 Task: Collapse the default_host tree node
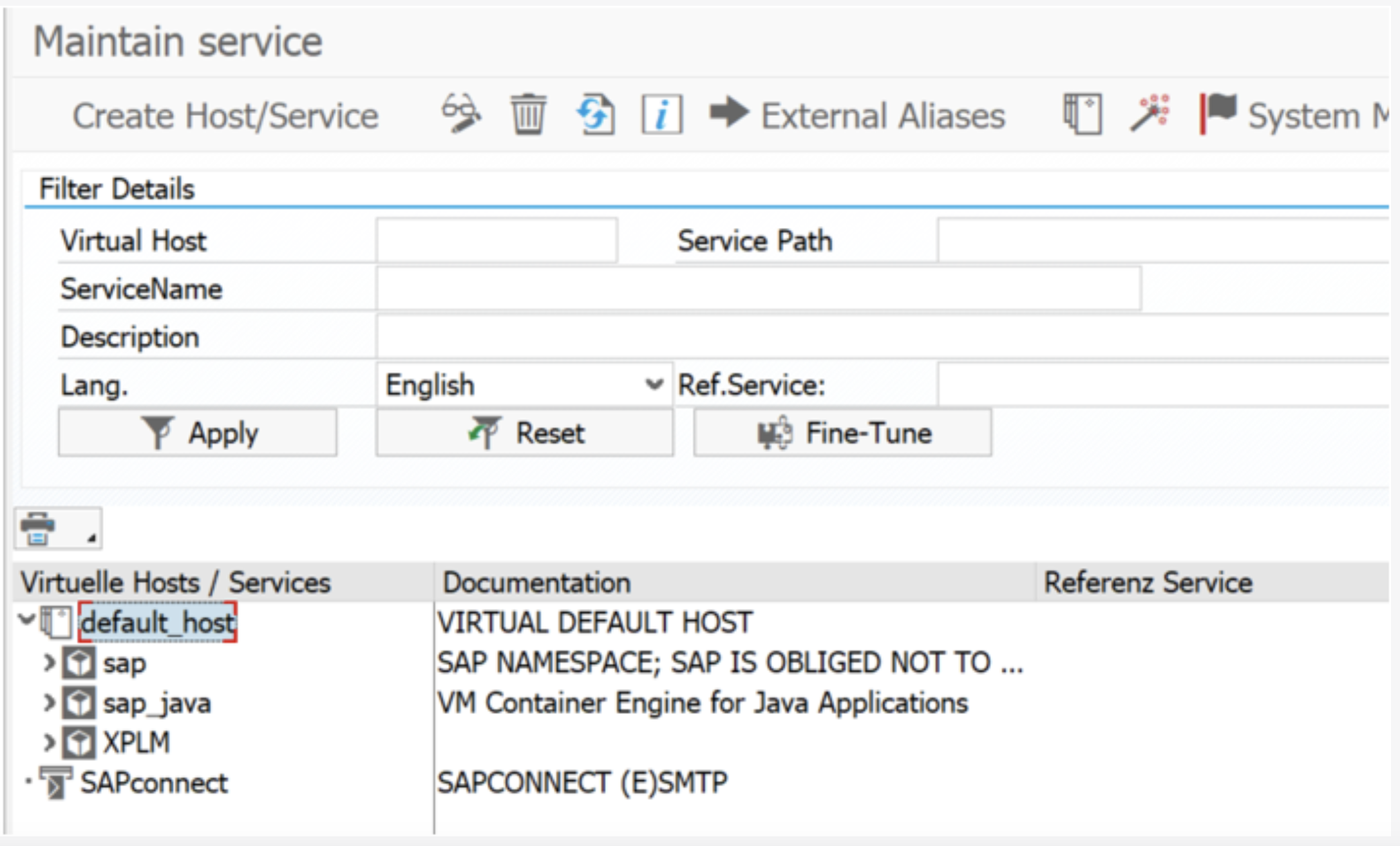coord(27,620)
